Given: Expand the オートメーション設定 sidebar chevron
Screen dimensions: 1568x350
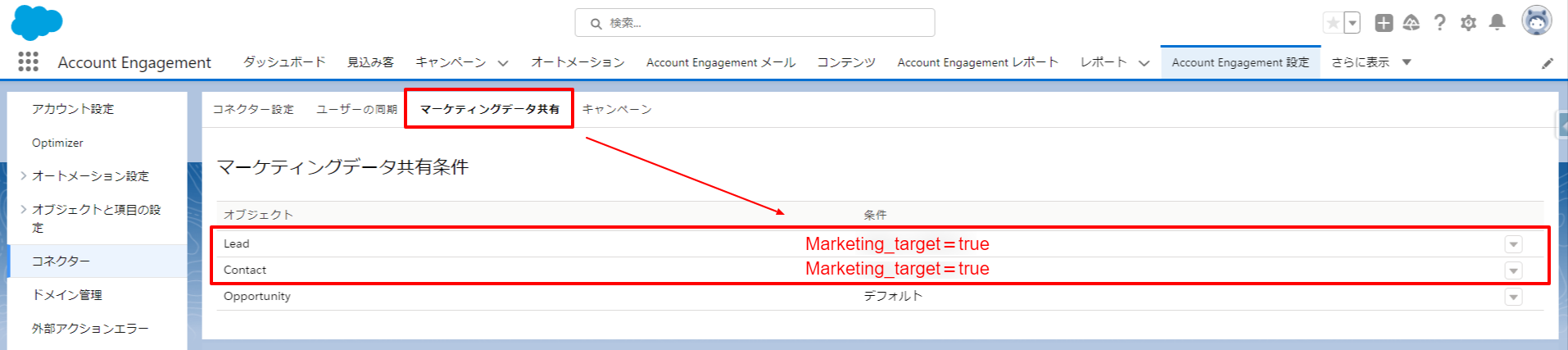Looking at the screenshot, I should (x=24, y=175).
